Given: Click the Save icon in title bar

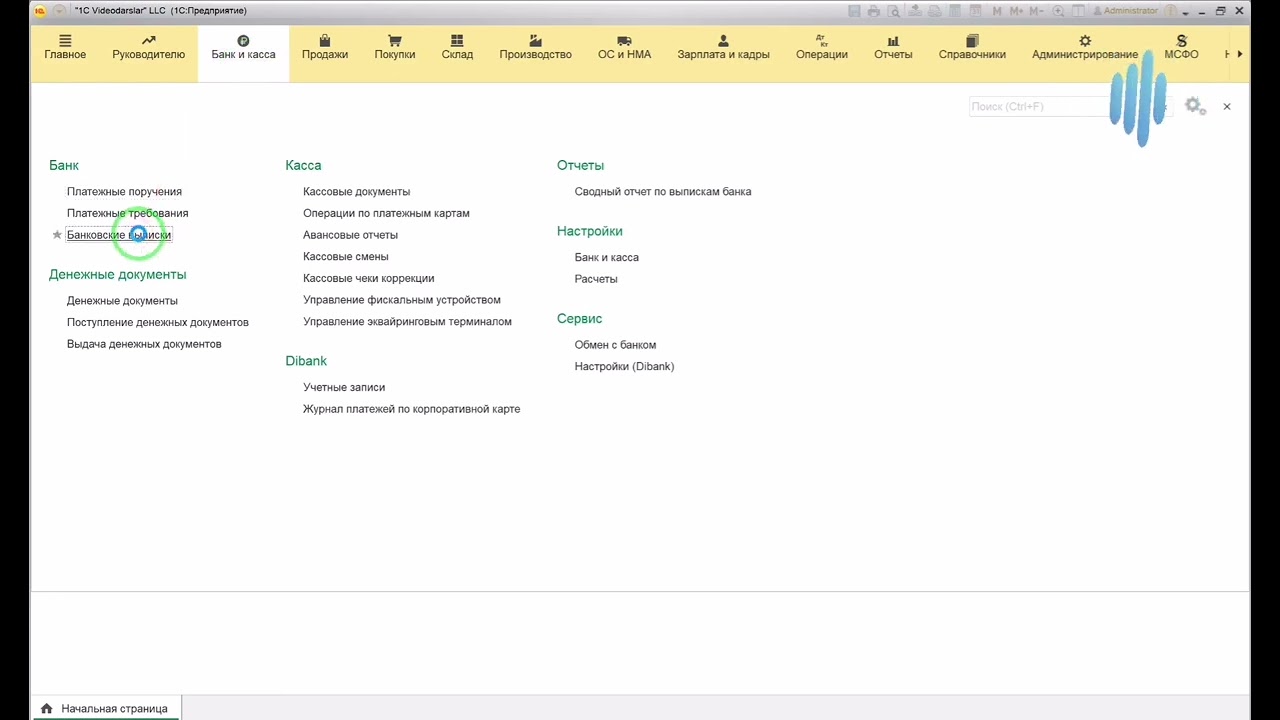Looking at the screenshot, I should (x=854, y=11).
